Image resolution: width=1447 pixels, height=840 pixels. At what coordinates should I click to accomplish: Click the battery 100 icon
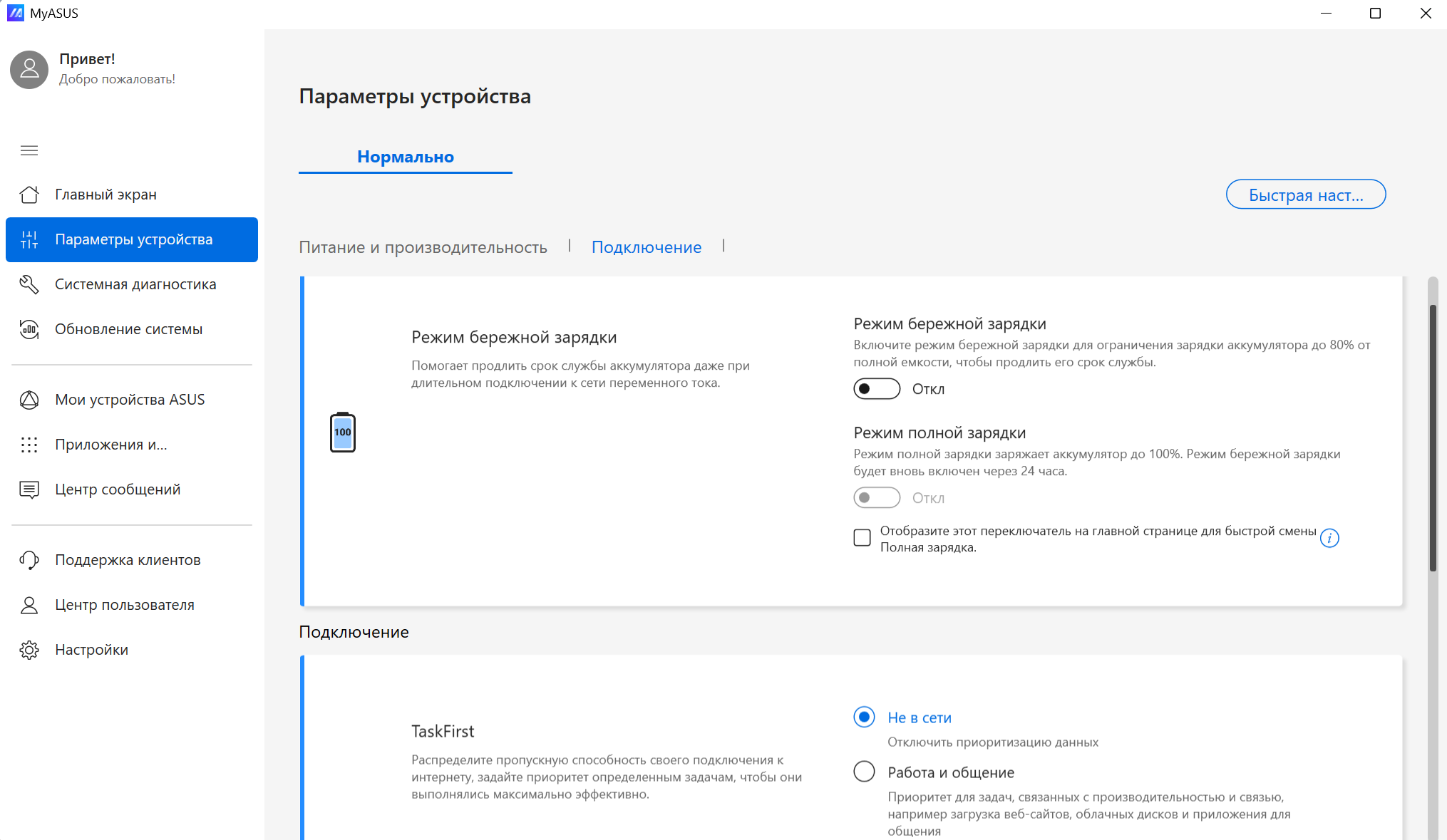pos(343,432)
